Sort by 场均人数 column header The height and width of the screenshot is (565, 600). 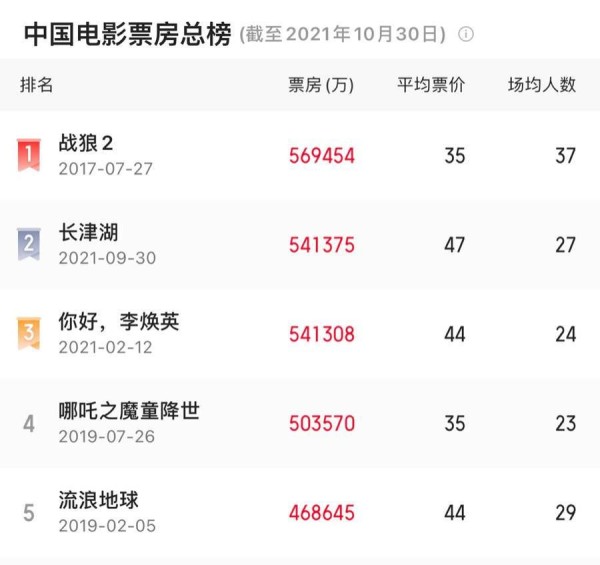542,85
